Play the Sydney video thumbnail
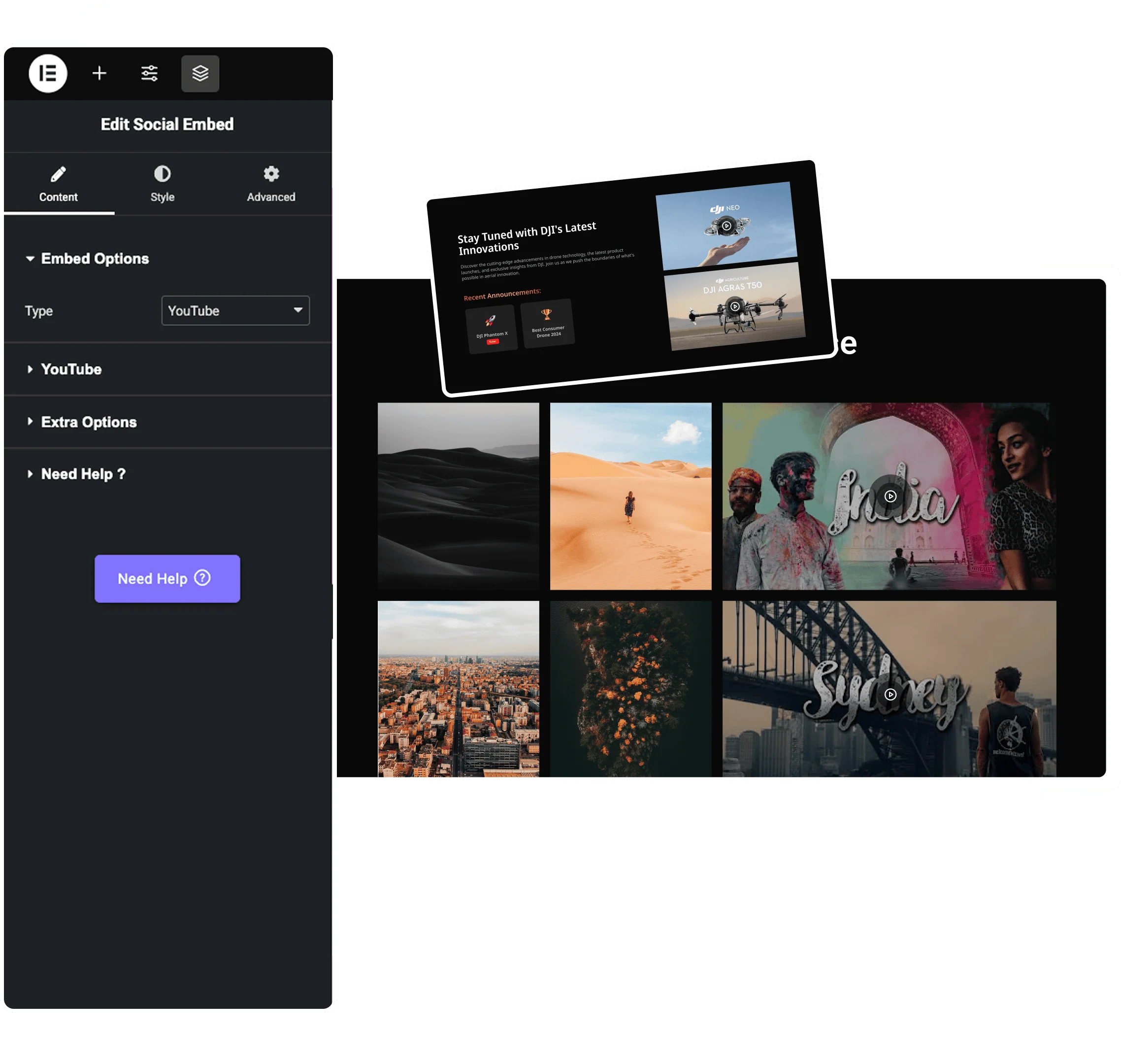This screenshot has height=1064, width=1121. [x=890, y=694]
